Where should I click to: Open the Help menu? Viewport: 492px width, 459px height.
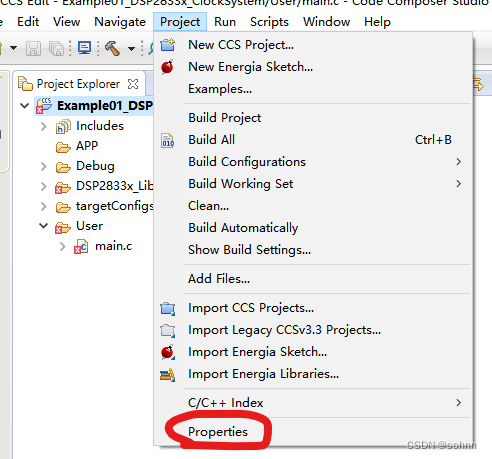[x=377, y=22]
